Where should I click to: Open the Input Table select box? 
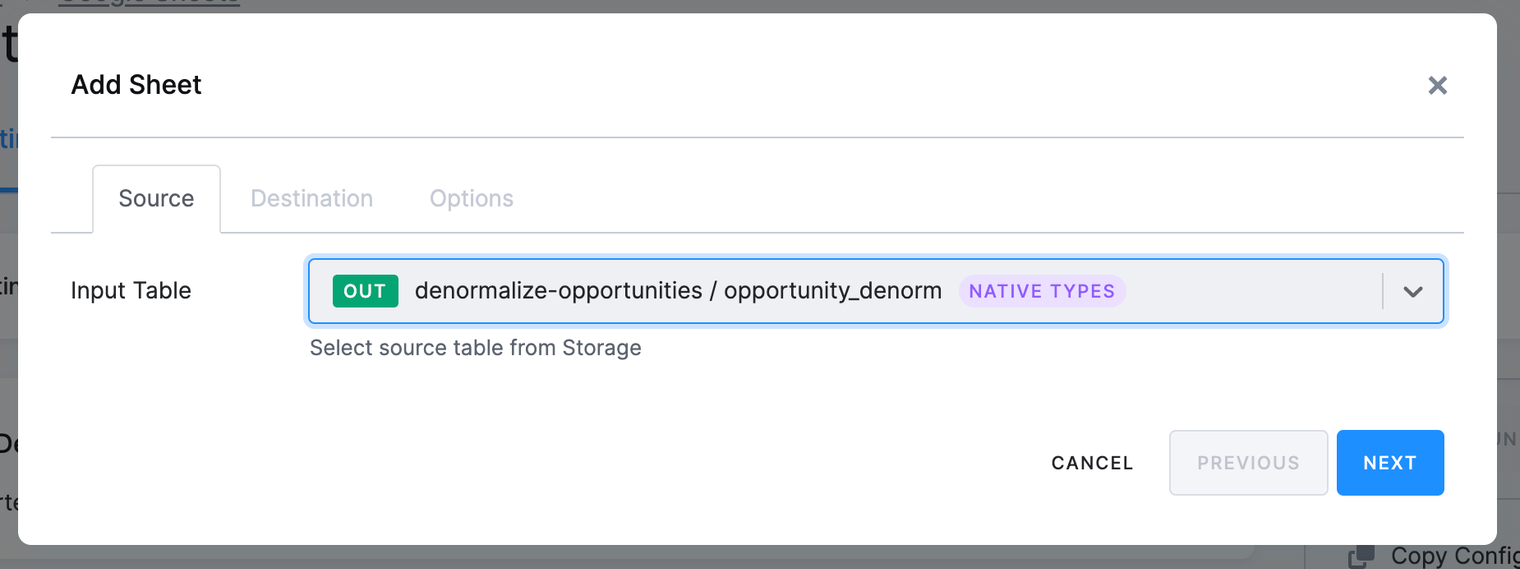tap(876, 291)
